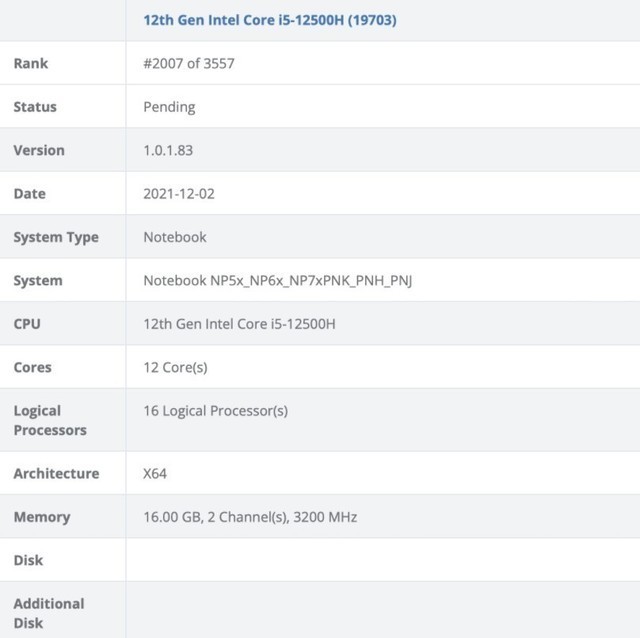Image resolution: width=640 pixels, height=638 pixels.
Task: Select the version number 1.0.1.83
Action: (168, 150)
